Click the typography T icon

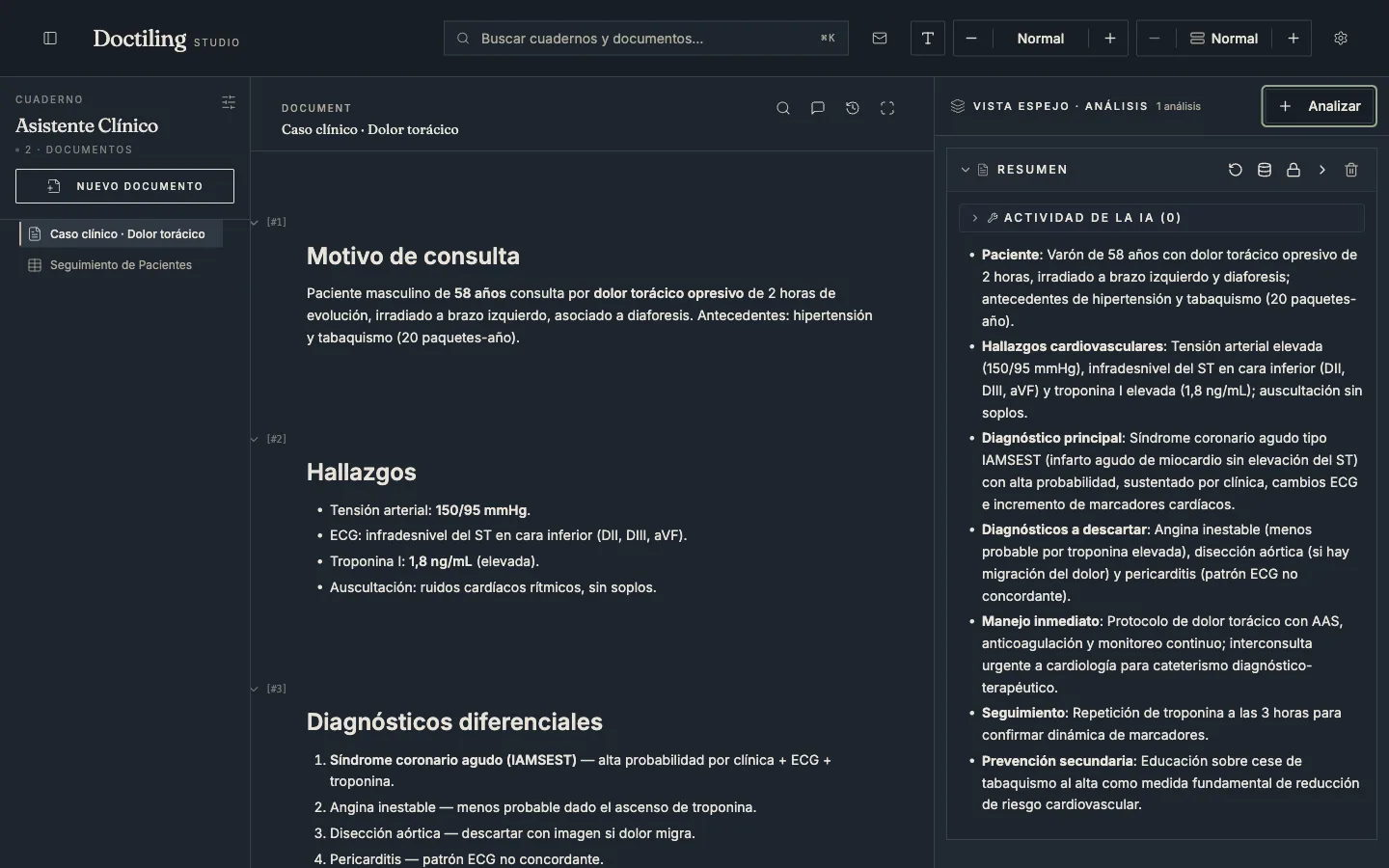928,39
